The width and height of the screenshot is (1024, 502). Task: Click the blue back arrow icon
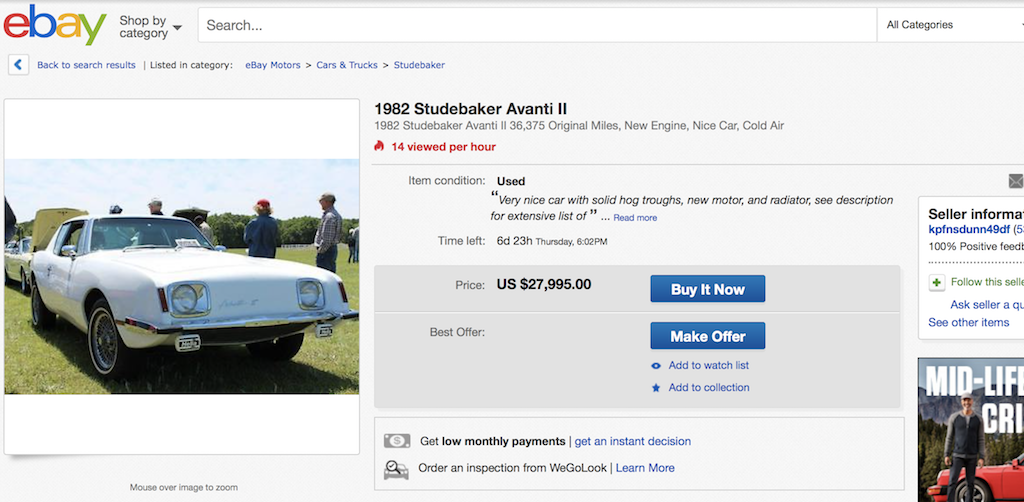(18, 65)
